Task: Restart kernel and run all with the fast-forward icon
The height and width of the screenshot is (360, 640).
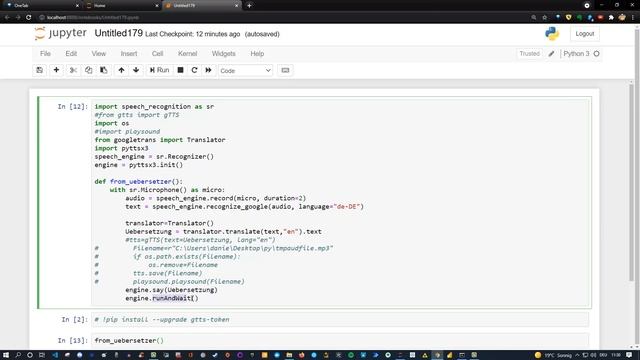Action: click(x=209, y=70)
